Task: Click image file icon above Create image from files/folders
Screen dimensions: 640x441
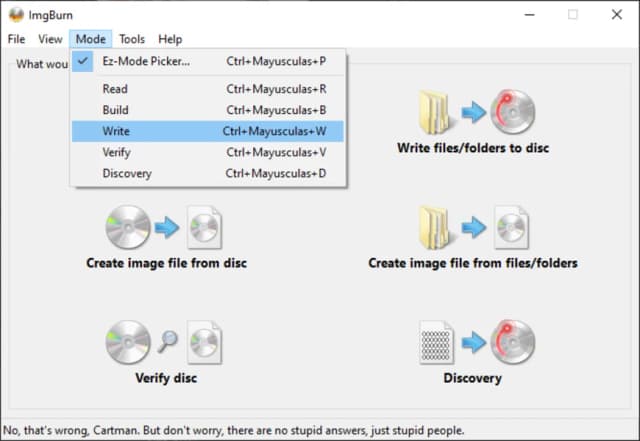Action: click(x=511, y=227)
